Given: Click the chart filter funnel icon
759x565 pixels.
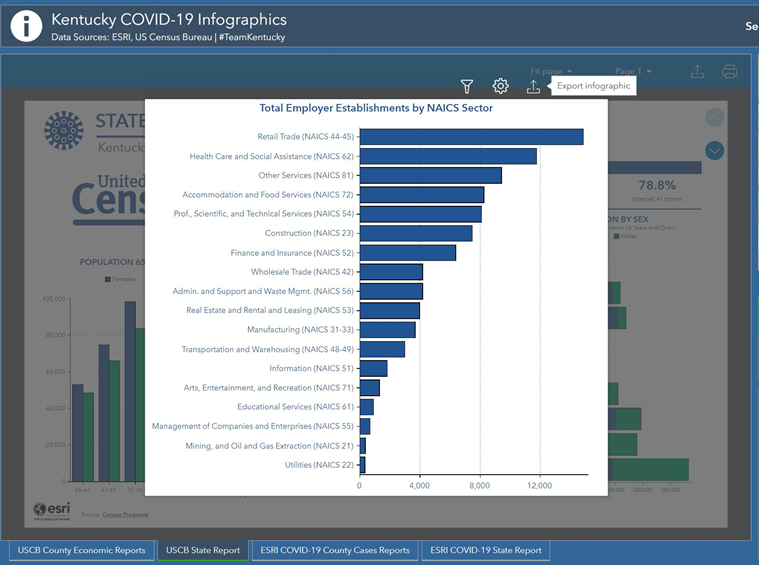Looking at the screenshot, I should click(x=467, y=87).
